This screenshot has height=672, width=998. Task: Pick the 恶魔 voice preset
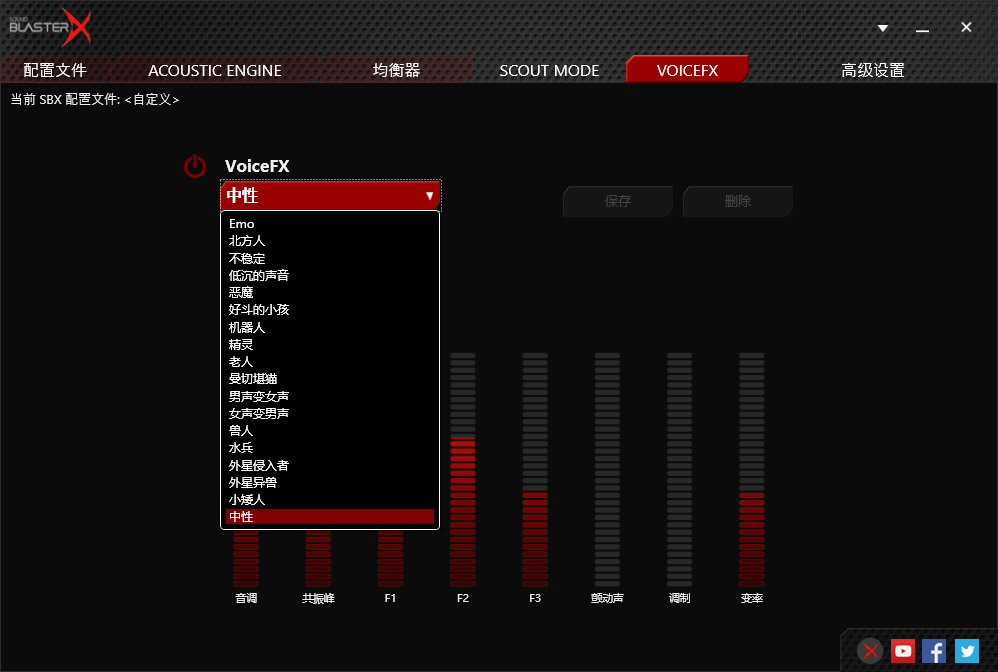click(x=241, y=293)
